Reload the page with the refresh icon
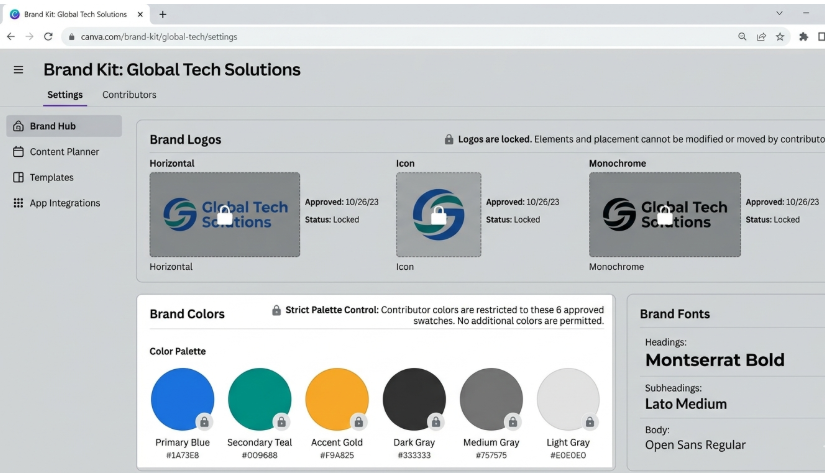The width and height of the screenshot is (825, 473). tap(48, 36)
